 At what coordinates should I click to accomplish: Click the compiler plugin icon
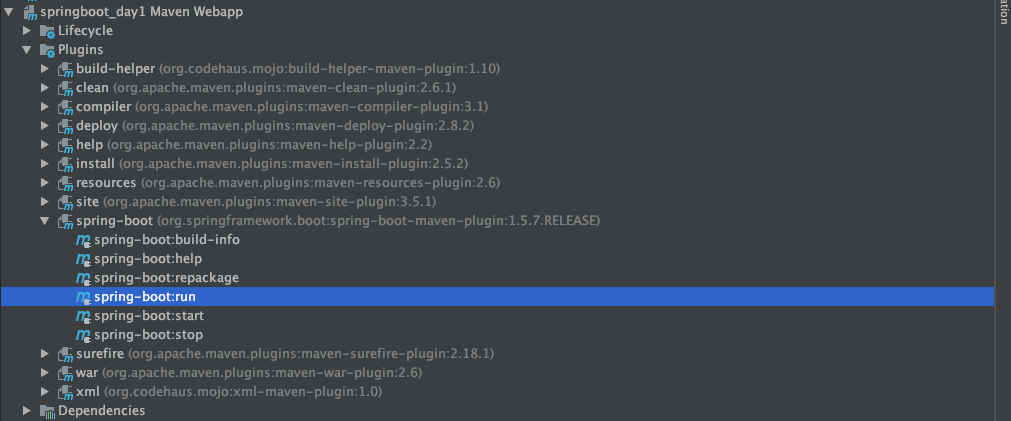click(x=65, y=106)
